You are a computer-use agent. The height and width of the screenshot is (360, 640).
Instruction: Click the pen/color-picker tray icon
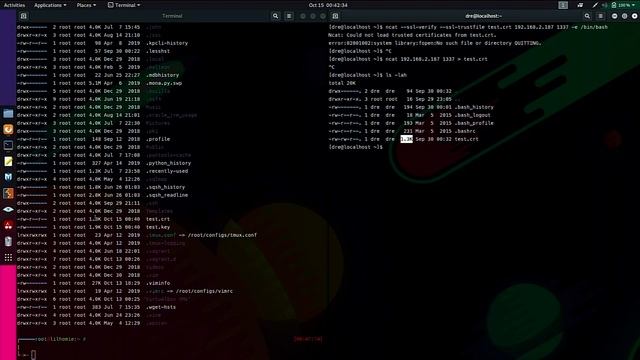point(595,5)
